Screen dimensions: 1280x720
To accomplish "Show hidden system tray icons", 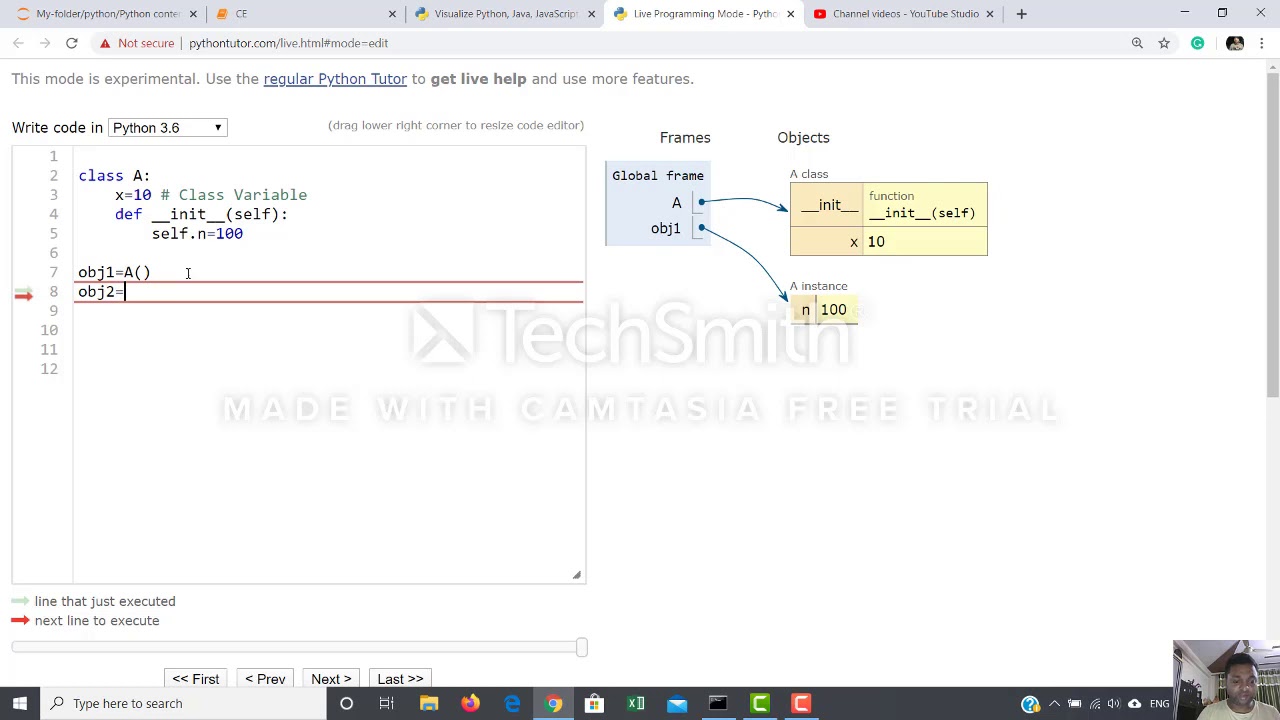I will click(x=1054, y=704).
